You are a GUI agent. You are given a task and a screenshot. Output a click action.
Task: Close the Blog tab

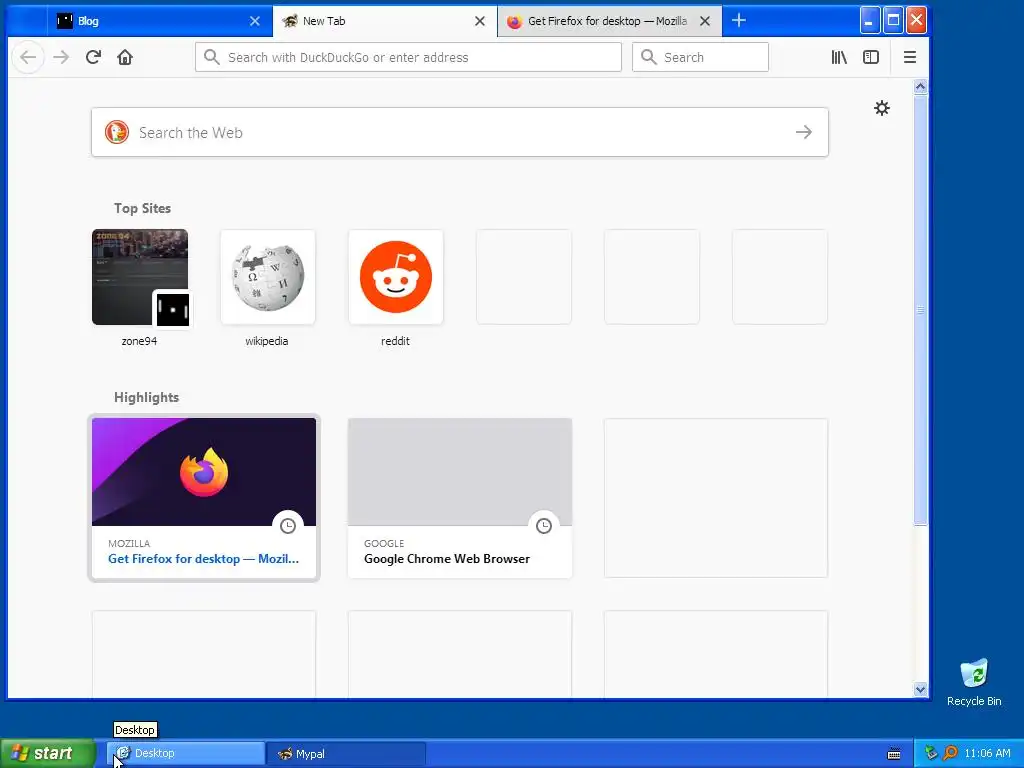tap(255, 21)
